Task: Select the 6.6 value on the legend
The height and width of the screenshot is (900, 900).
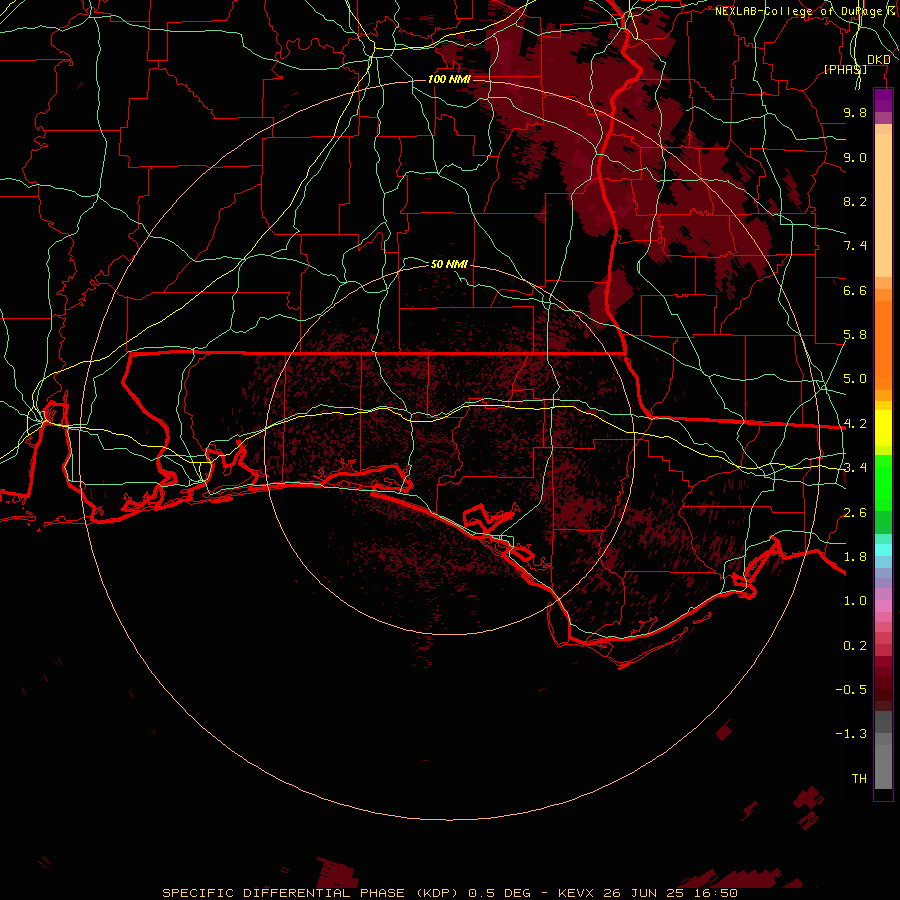Action: click(x=855, y=290)
